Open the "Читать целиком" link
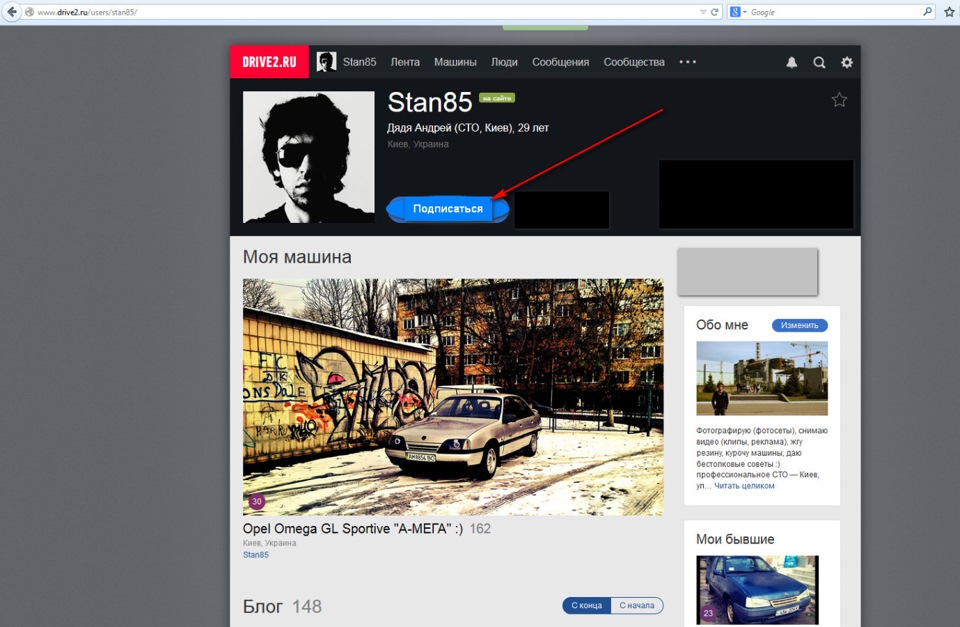960x627 pixels. 744,486
